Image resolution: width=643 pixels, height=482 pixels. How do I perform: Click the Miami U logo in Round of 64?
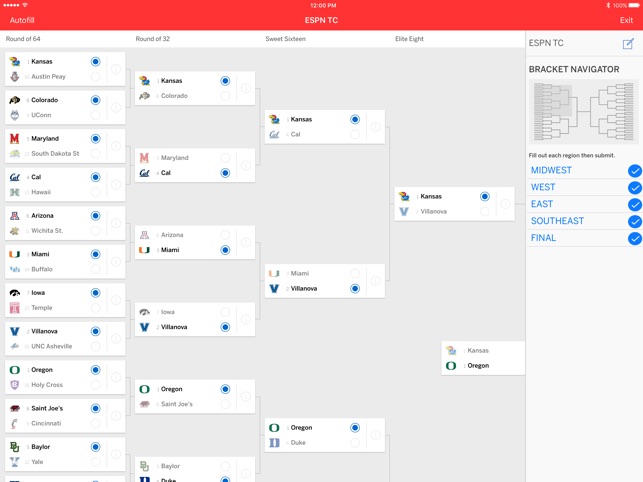[15, 254]
